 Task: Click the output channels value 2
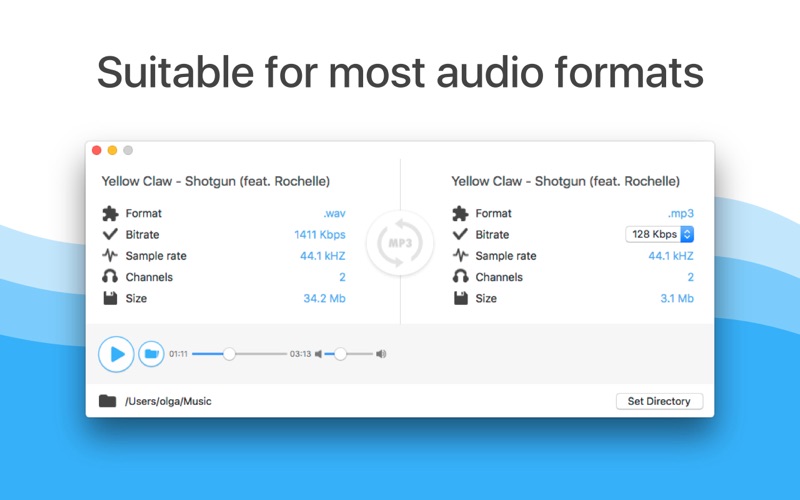coord(690,277)
